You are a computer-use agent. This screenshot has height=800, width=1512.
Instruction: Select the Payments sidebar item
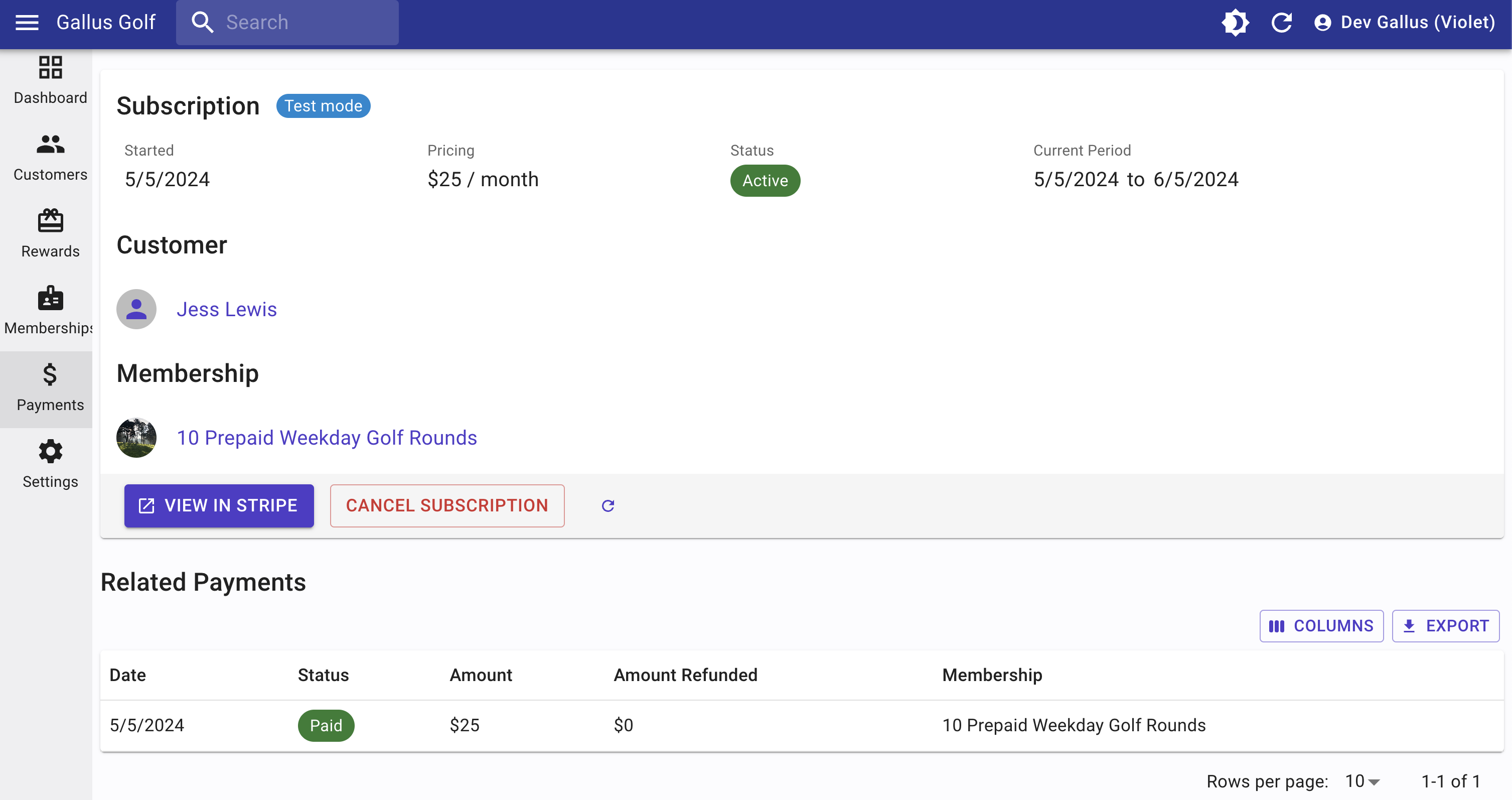[50, 387]
